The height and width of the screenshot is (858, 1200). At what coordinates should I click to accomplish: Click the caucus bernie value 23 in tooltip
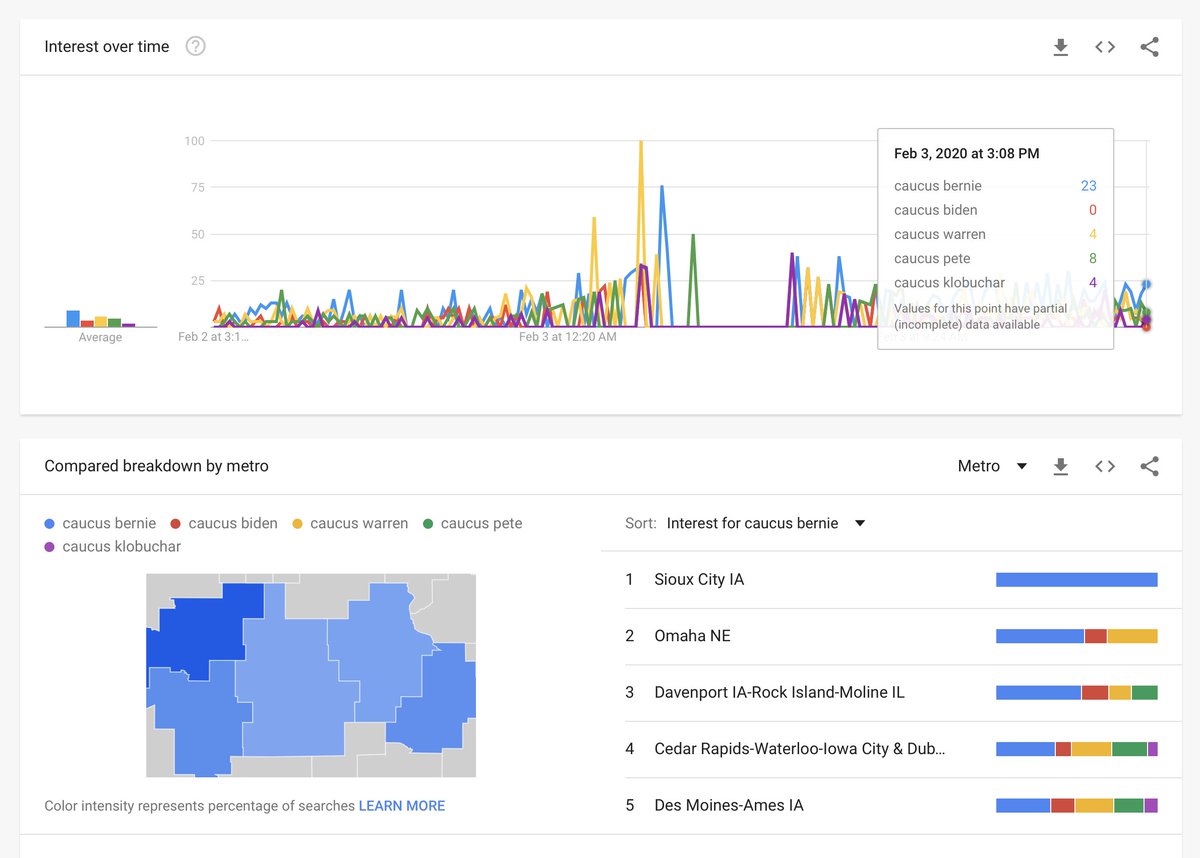point(1089,186)
